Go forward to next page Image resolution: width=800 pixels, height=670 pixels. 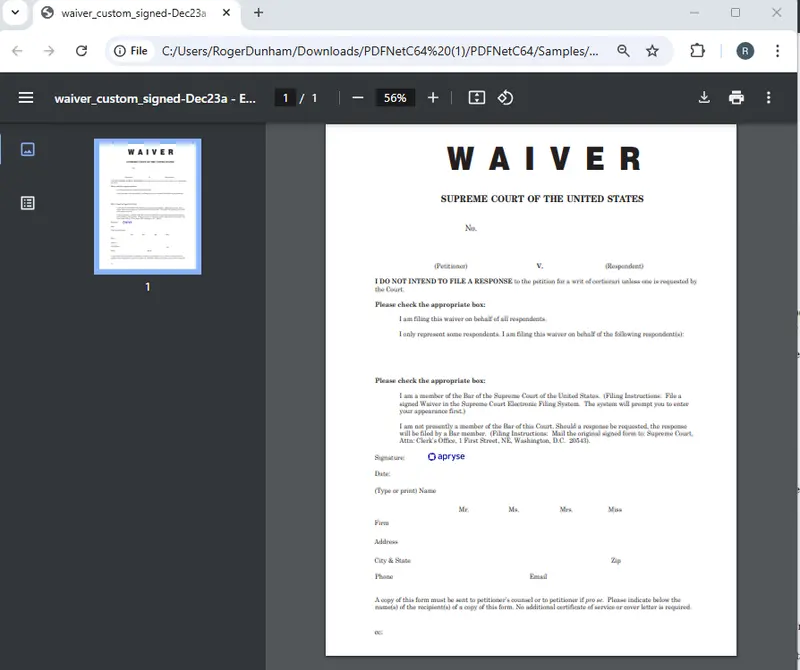coord(49,51)
